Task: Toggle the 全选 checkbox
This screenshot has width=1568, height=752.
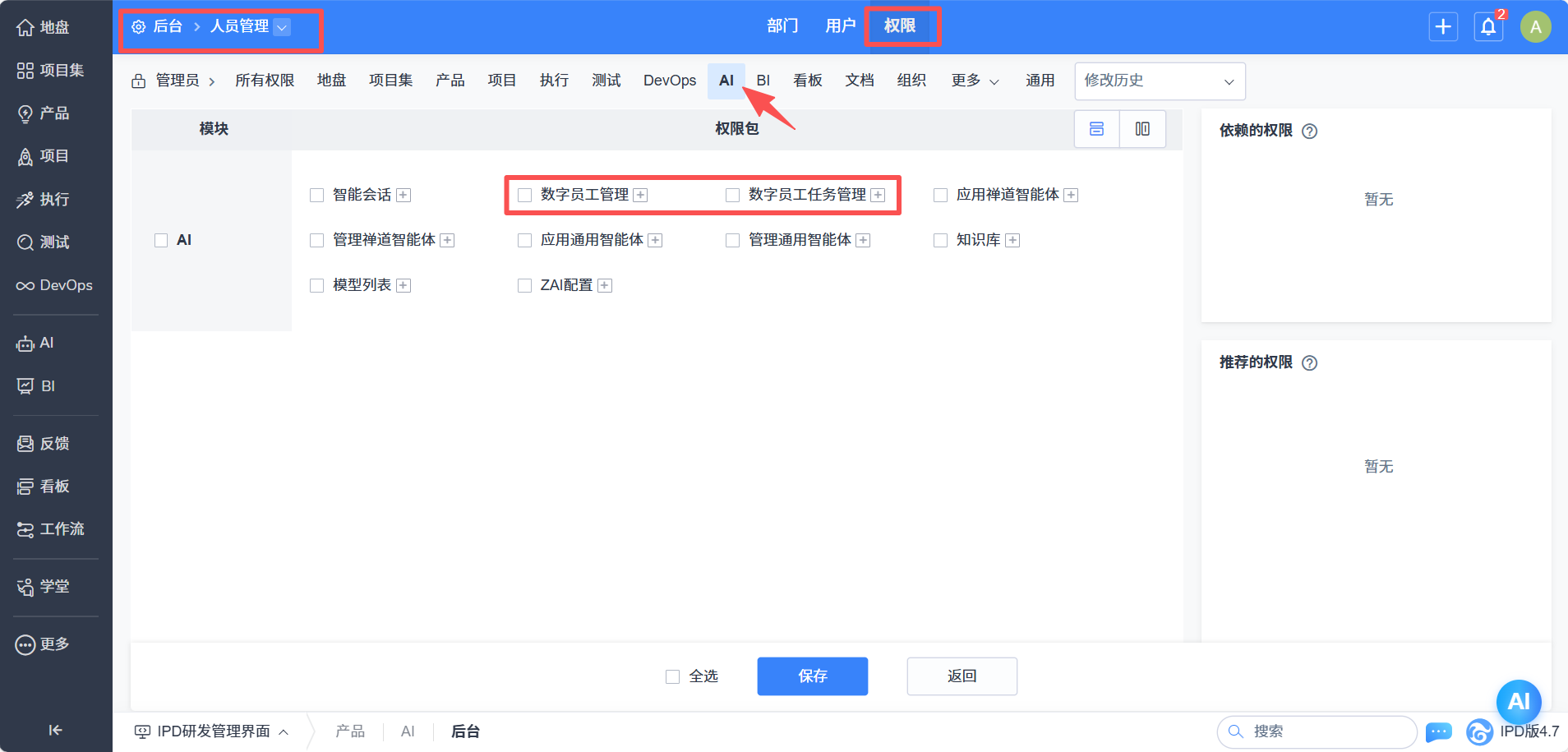Action: (x=672, y=676)
